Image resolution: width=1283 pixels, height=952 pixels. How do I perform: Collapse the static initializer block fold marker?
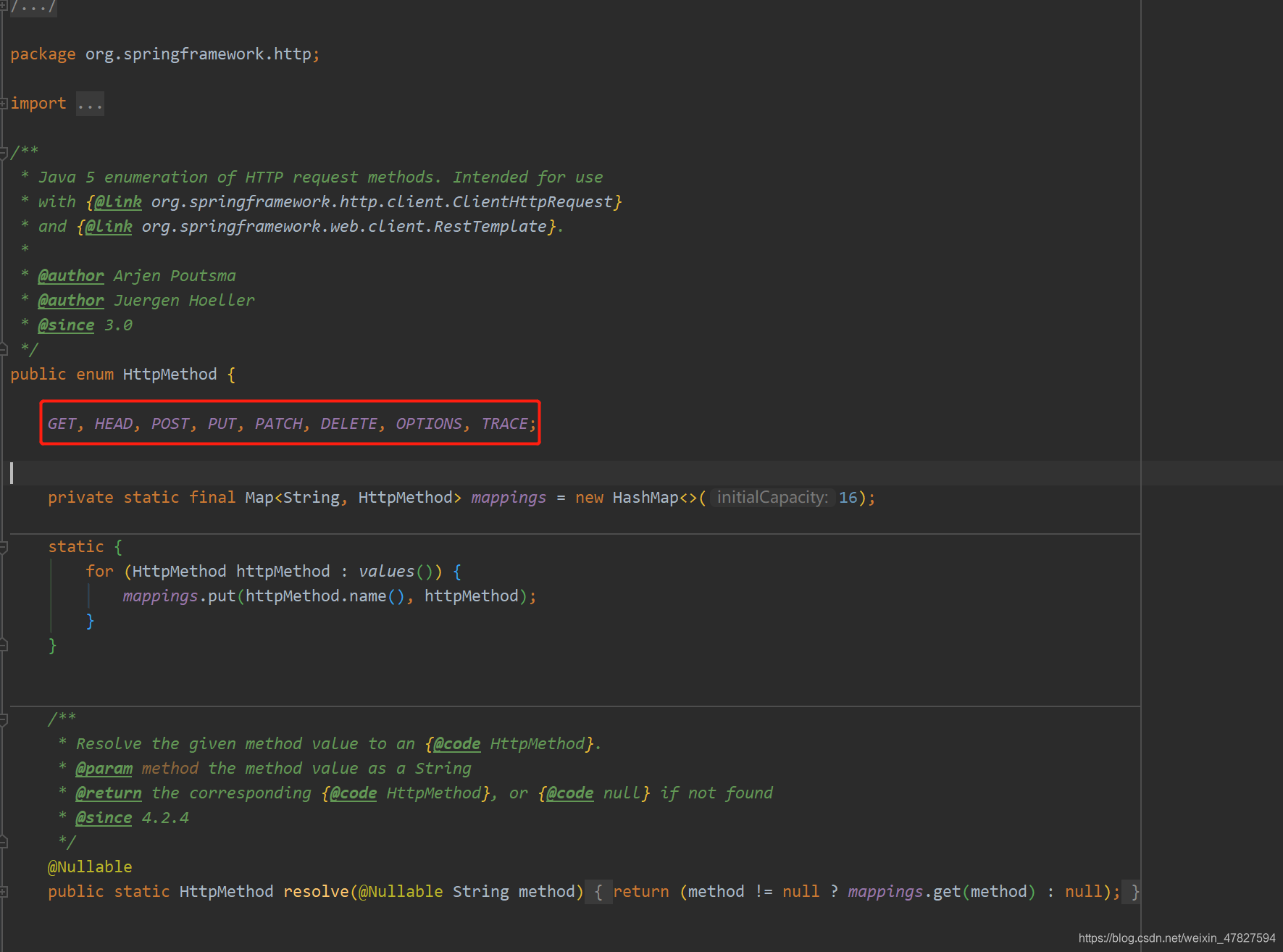point(4,547)
